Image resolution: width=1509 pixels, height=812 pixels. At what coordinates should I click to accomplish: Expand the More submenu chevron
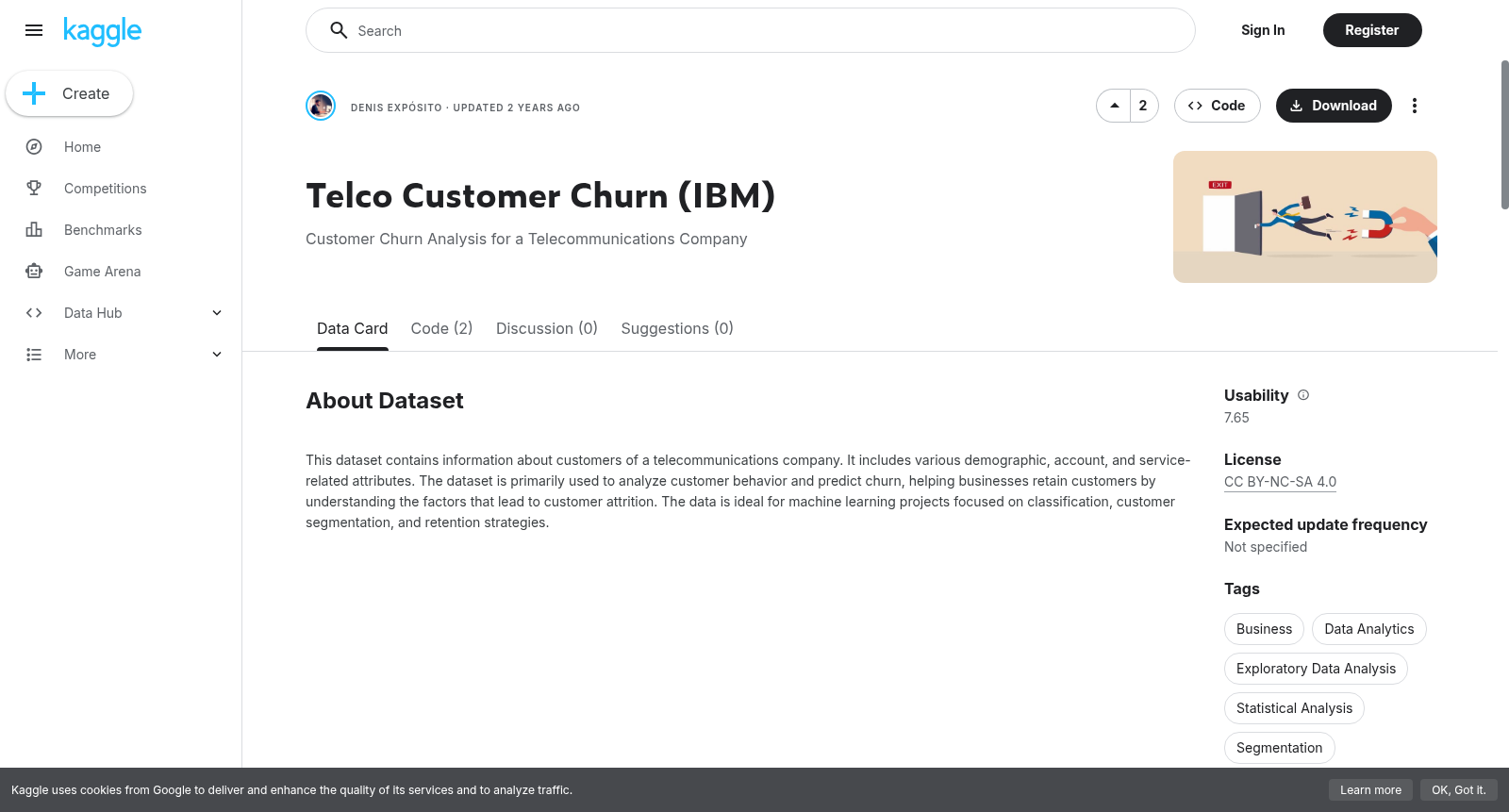tap(217, 355)
